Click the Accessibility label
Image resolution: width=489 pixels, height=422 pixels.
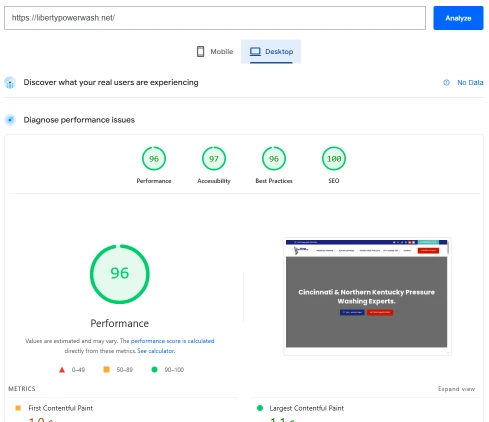[214, 181]
